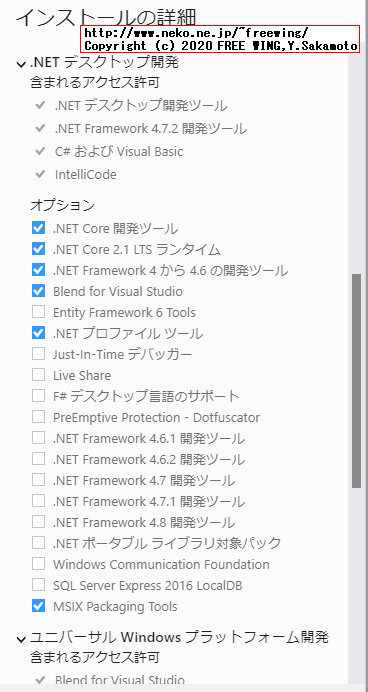
Task: Check PreEmptive Protection - Dotfuscator option
Action: pos(38,417)
